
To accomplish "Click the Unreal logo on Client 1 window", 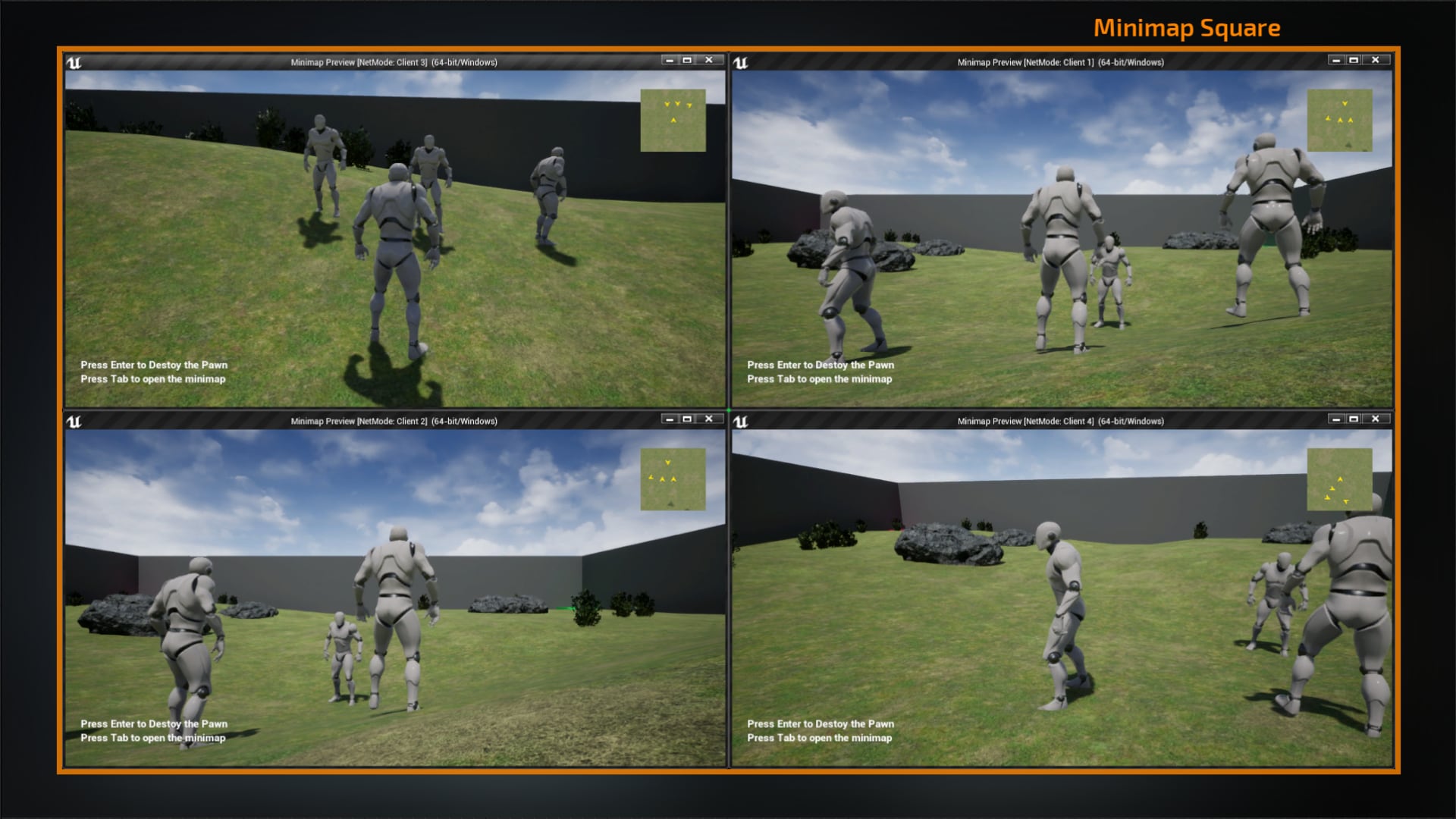I will pos(740,62).
